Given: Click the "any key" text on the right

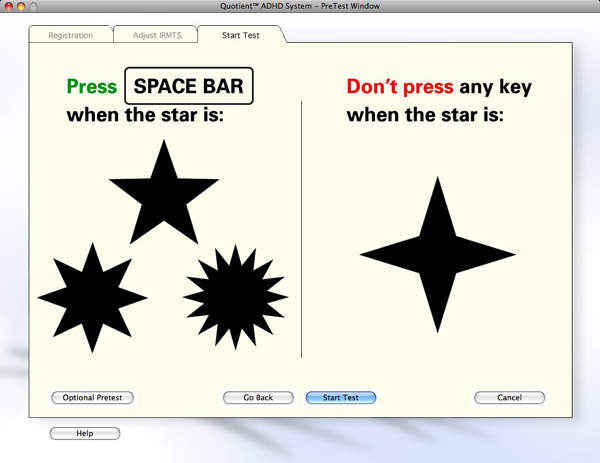Looking at the screenshot, I should pyautogui.click(x=495, y=87).
